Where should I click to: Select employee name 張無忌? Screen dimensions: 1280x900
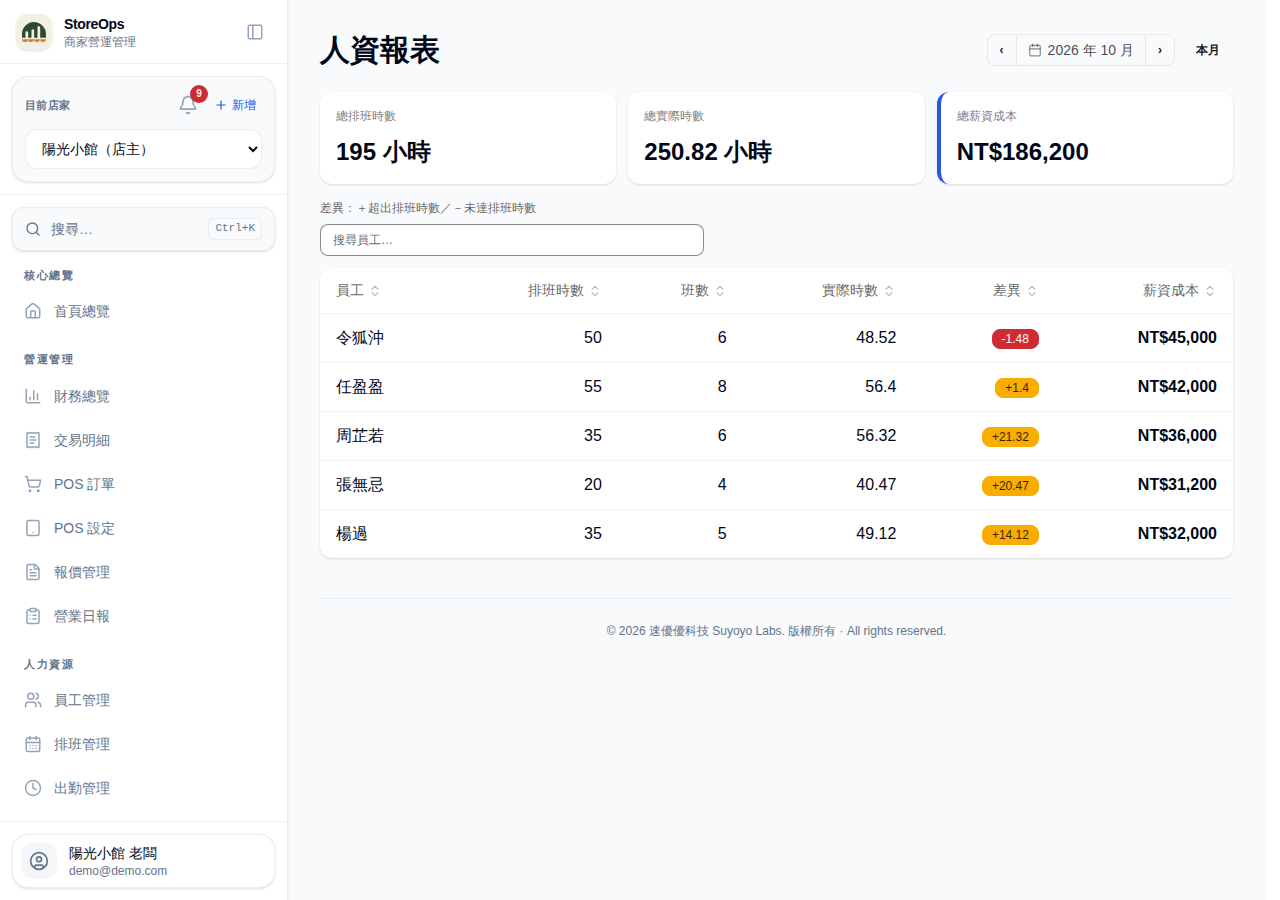point(360,485)
